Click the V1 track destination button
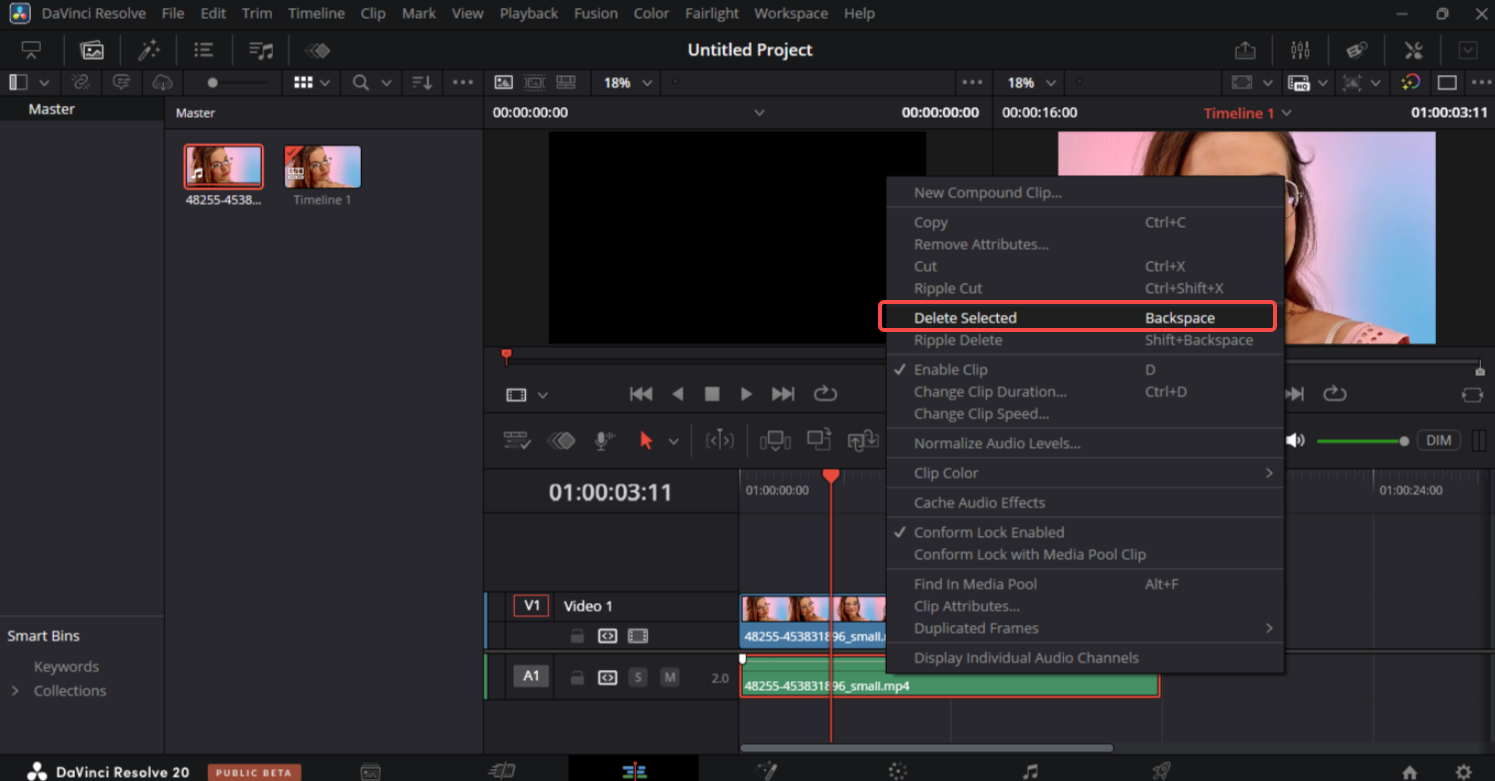Viewport: 1495px width, 781px height. [531, 606]
